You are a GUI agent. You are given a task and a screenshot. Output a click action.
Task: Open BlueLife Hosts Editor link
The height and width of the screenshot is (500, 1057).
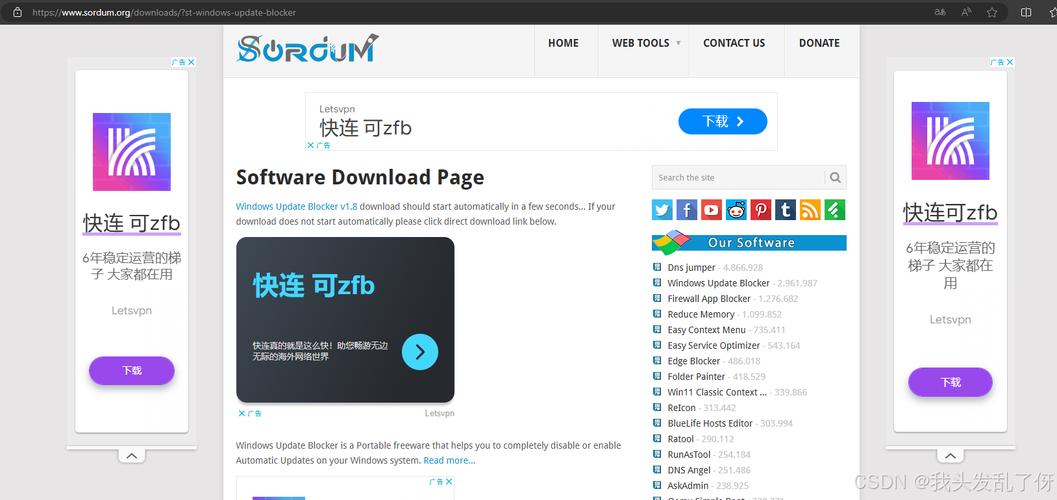tap(710, 423)
